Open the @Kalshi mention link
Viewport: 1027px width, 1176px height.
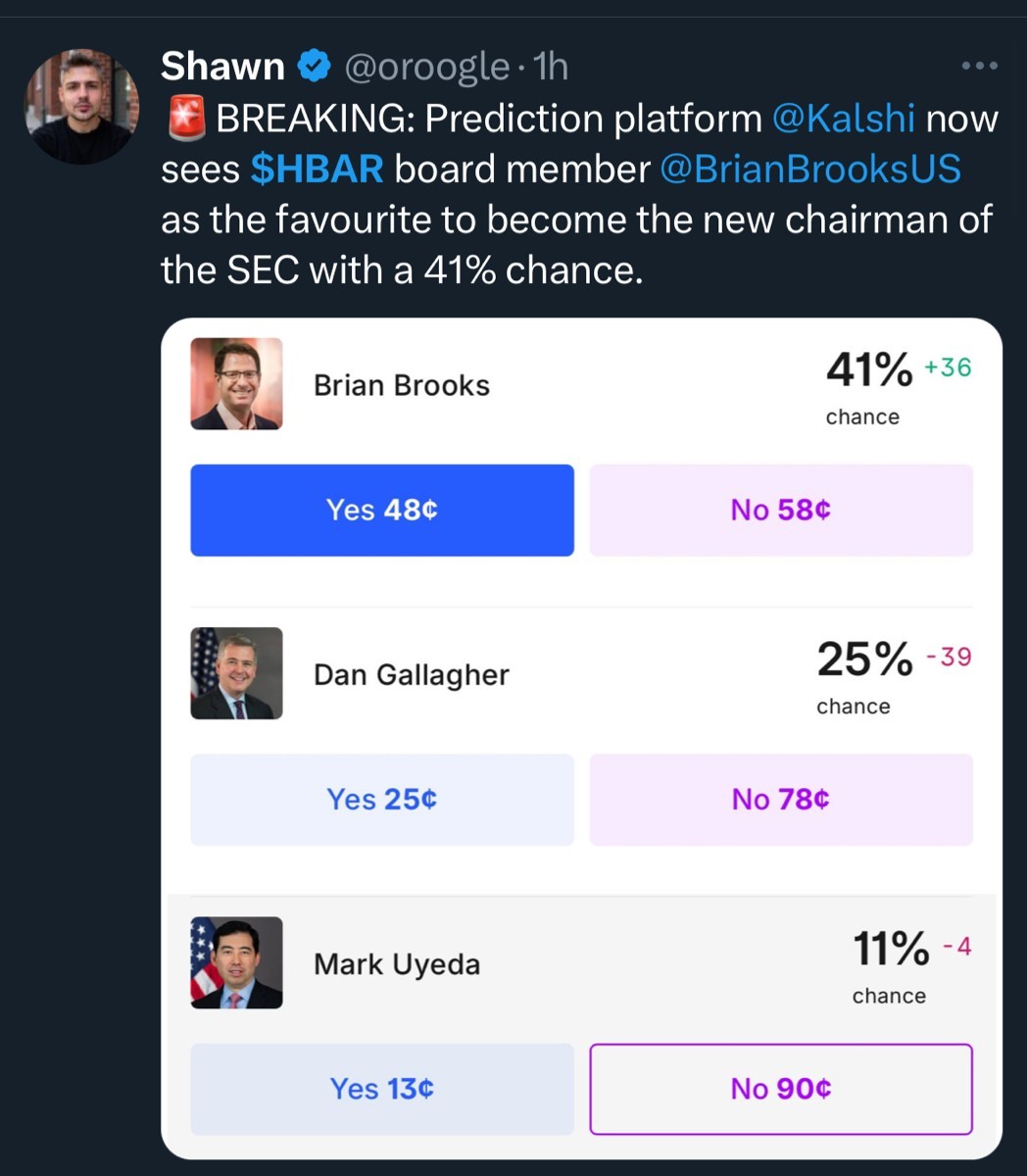[x=844, y=119]
